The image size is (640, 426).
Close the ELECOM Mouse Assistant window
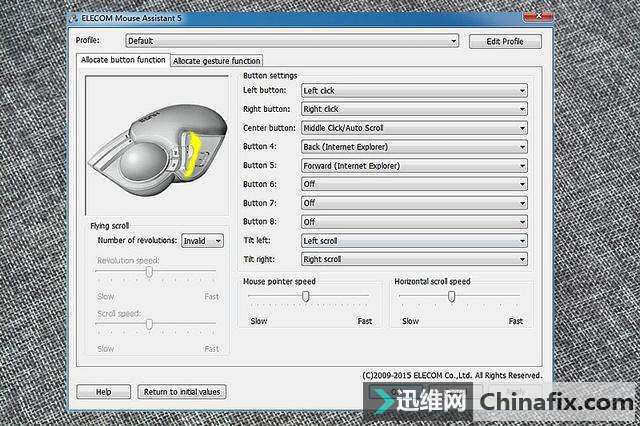coord(538,16)
